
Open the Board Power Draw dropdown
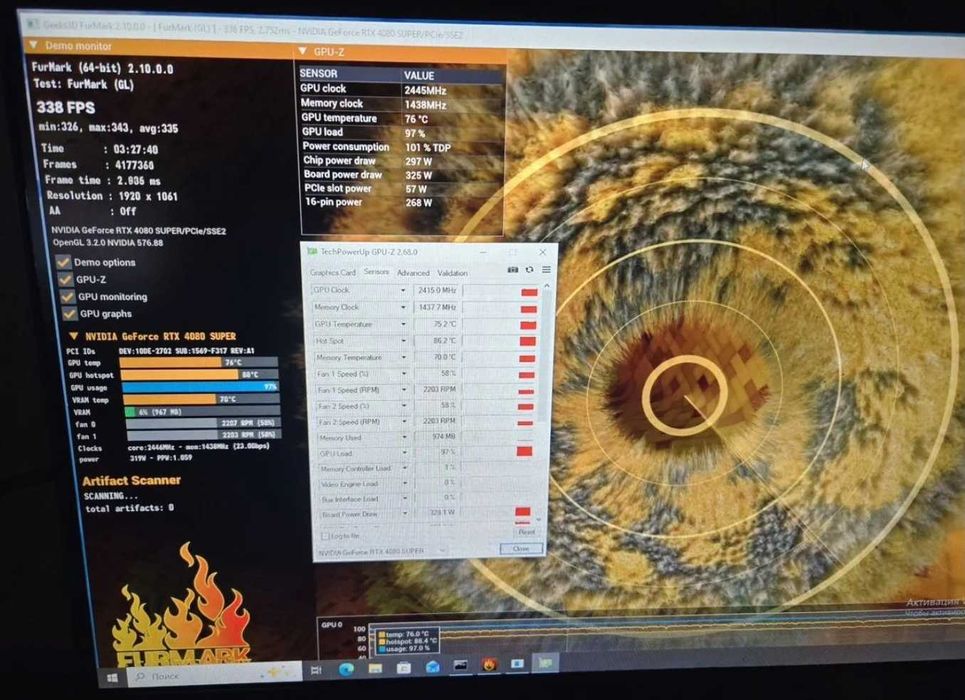pyautogui.click(x=406, y=513)
